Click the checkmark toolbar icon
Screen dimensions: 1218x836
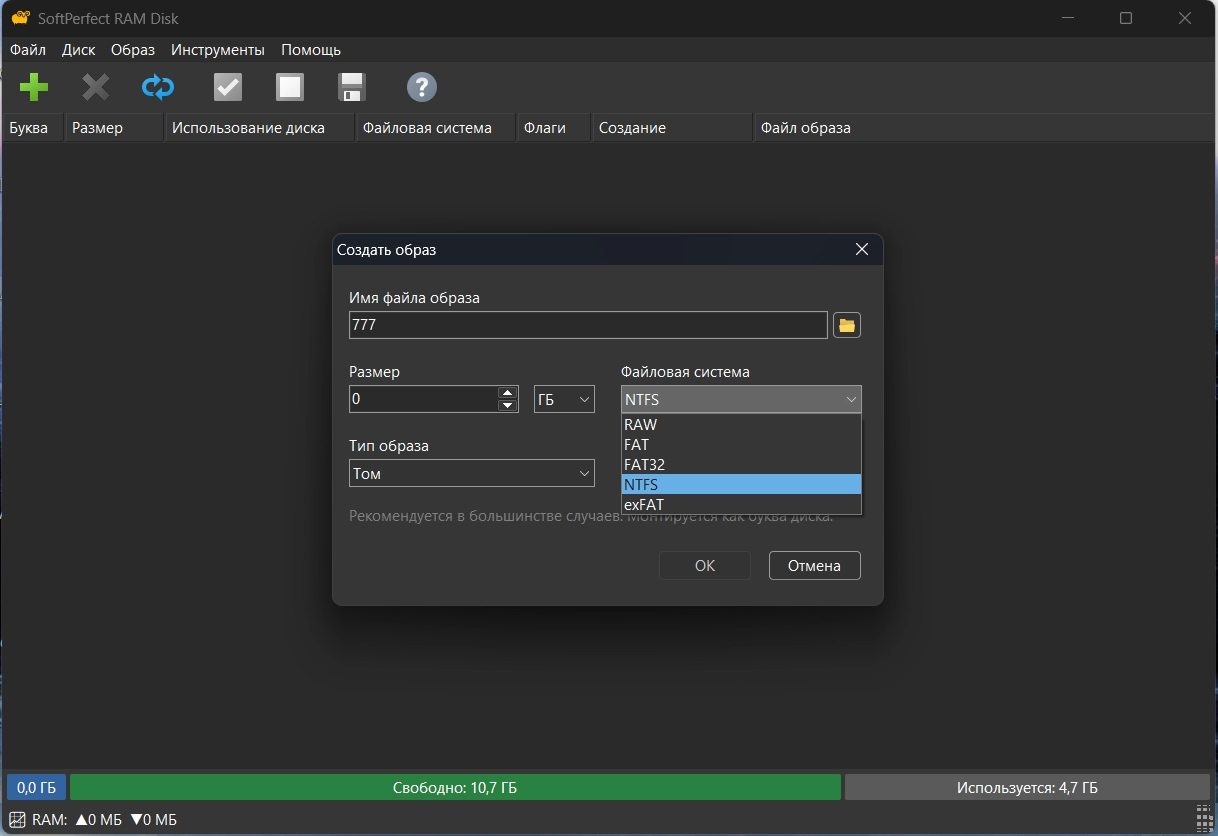228,88
